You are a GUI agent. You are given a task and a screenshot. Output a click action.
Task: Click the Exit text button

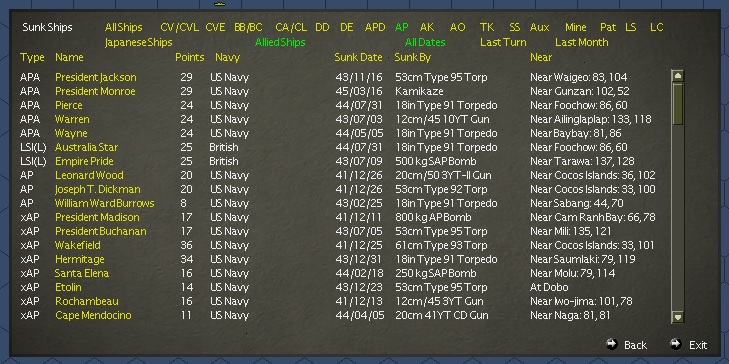pos(698,345)
